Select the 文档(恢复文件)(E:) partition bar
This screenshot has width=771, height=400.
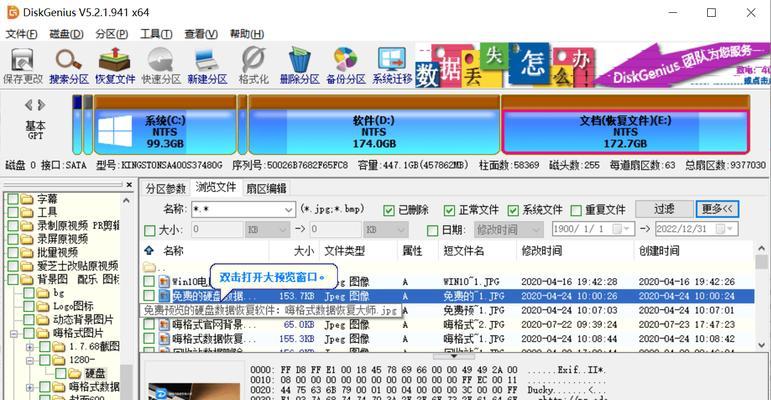point(625,125)
